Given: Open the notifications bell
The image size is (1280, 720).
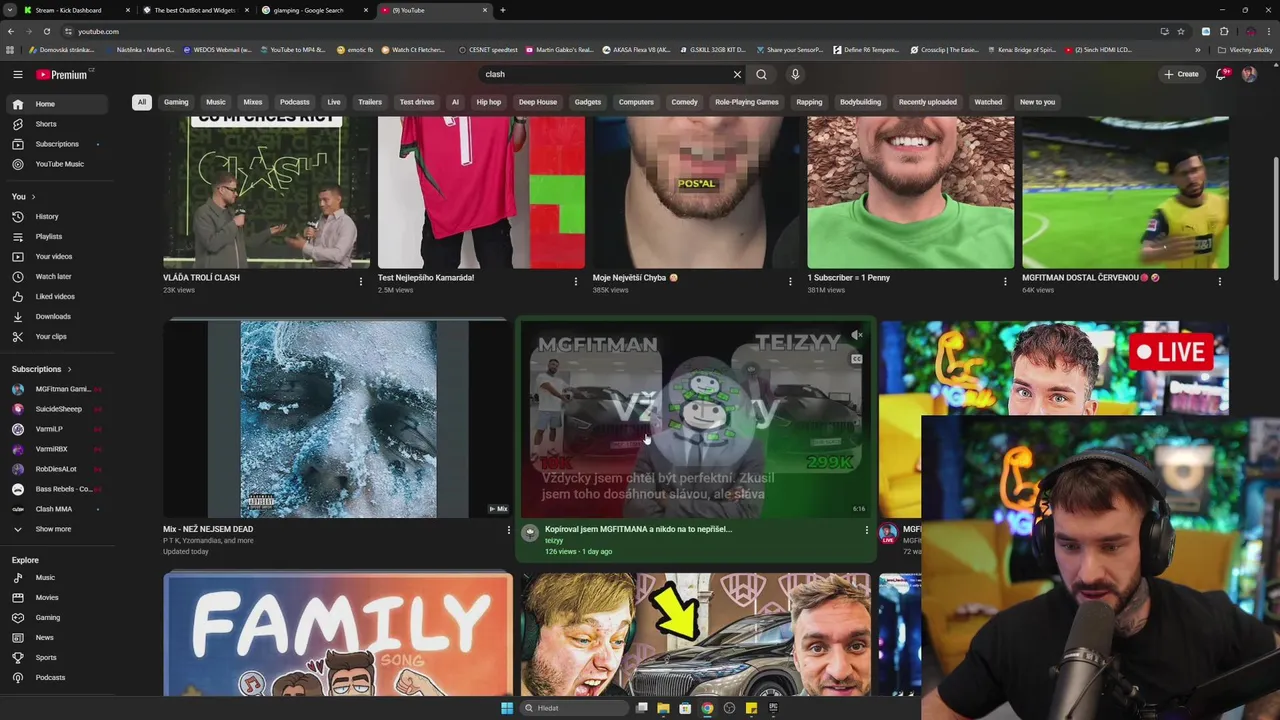Looking at the screenshot, I should 1221,74.
